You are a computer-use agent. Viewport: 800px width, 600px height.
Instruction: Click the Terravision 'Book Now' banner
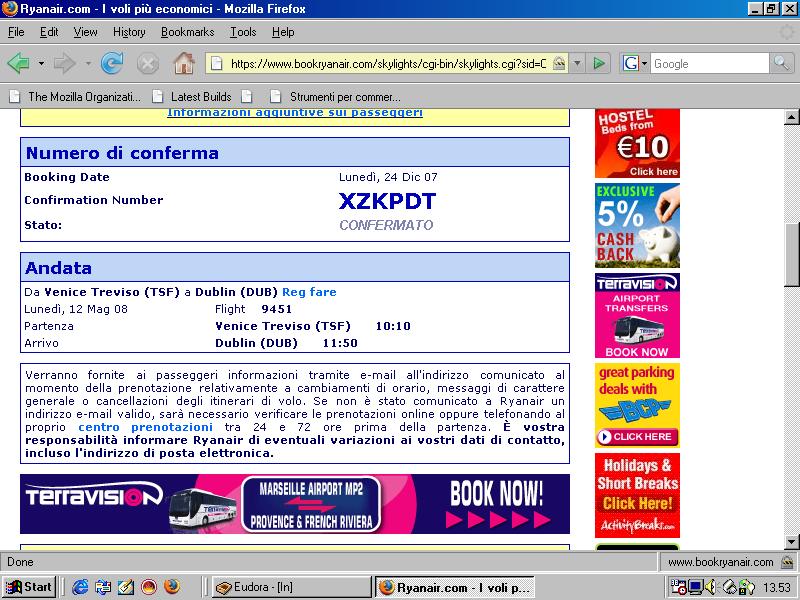295,504
